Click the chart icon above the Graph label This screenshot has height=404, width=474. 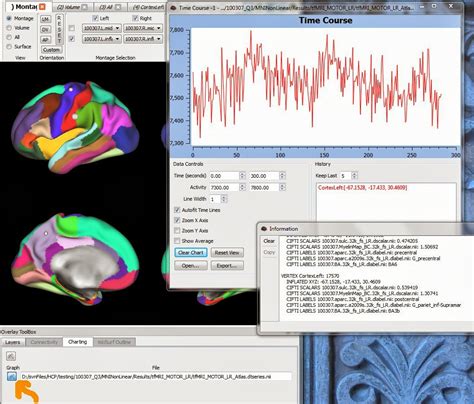tap(11, 356)
